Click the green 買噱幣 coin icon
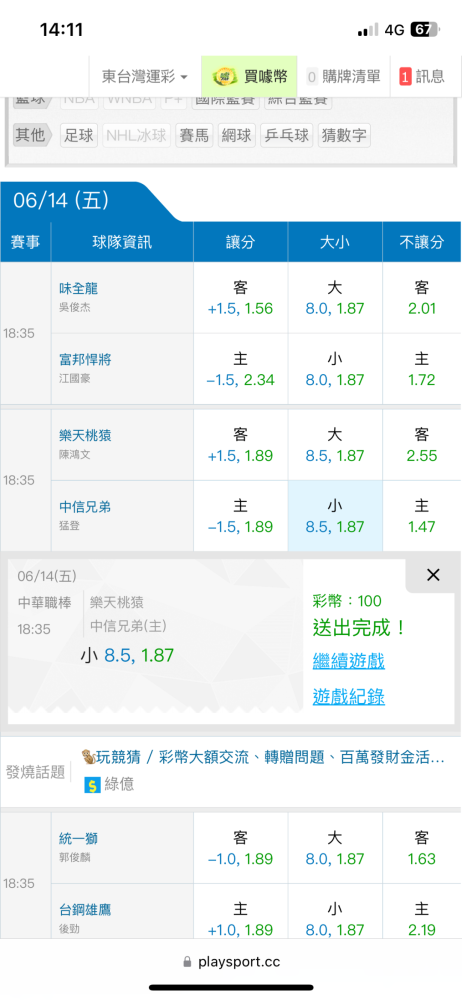Image resolution: width=462 pixels, height=1000 pixels. (x=224, y=77)
